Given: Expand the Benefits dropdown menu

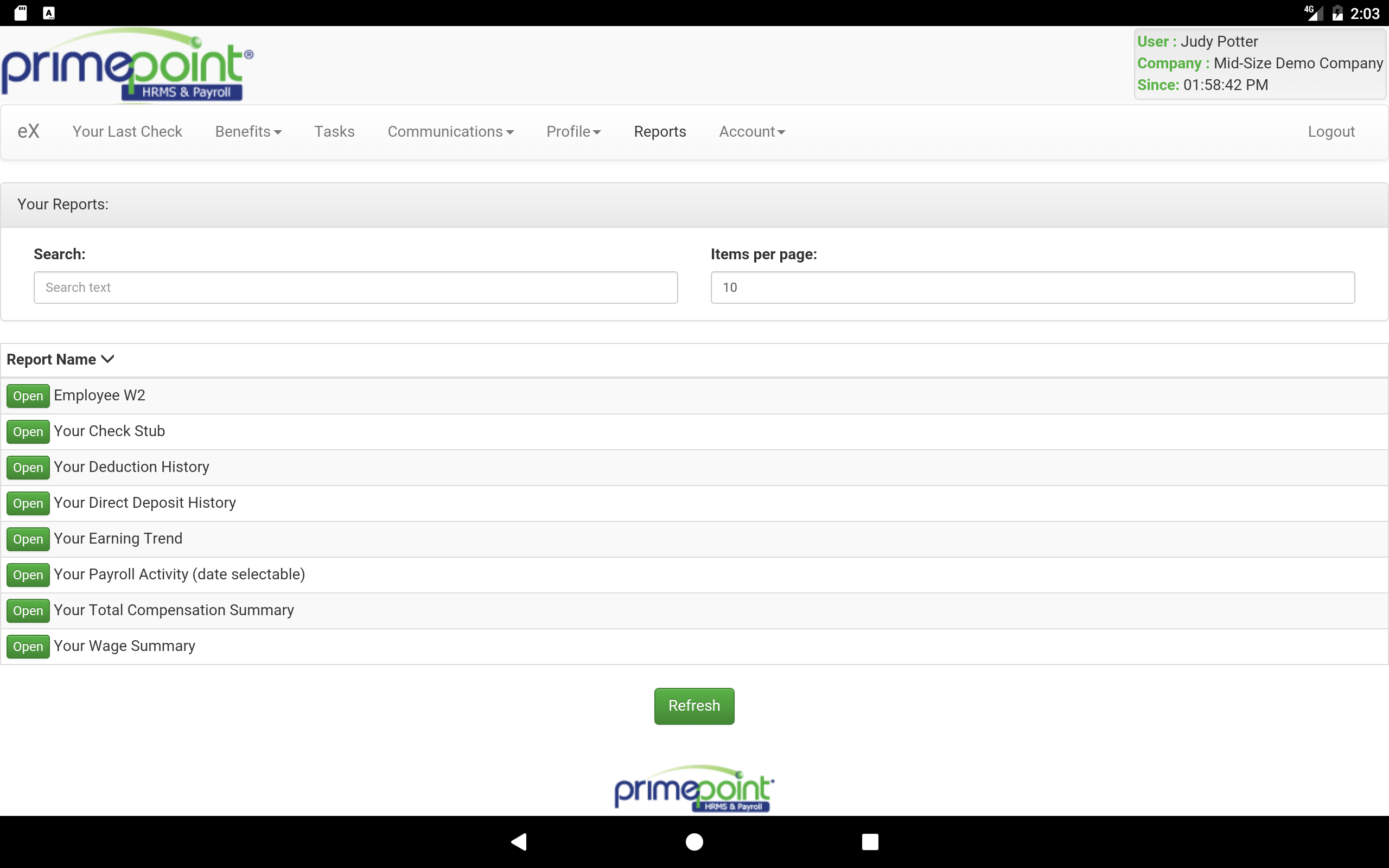Looking at the screenshot, I should tap(249, 131).
